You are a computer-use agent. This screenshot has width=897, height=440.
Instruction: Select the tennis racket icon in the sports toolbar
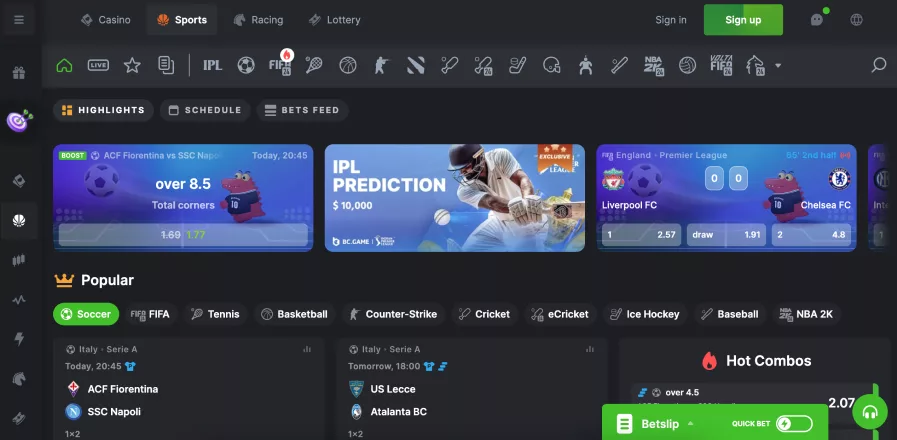point(313,65)
